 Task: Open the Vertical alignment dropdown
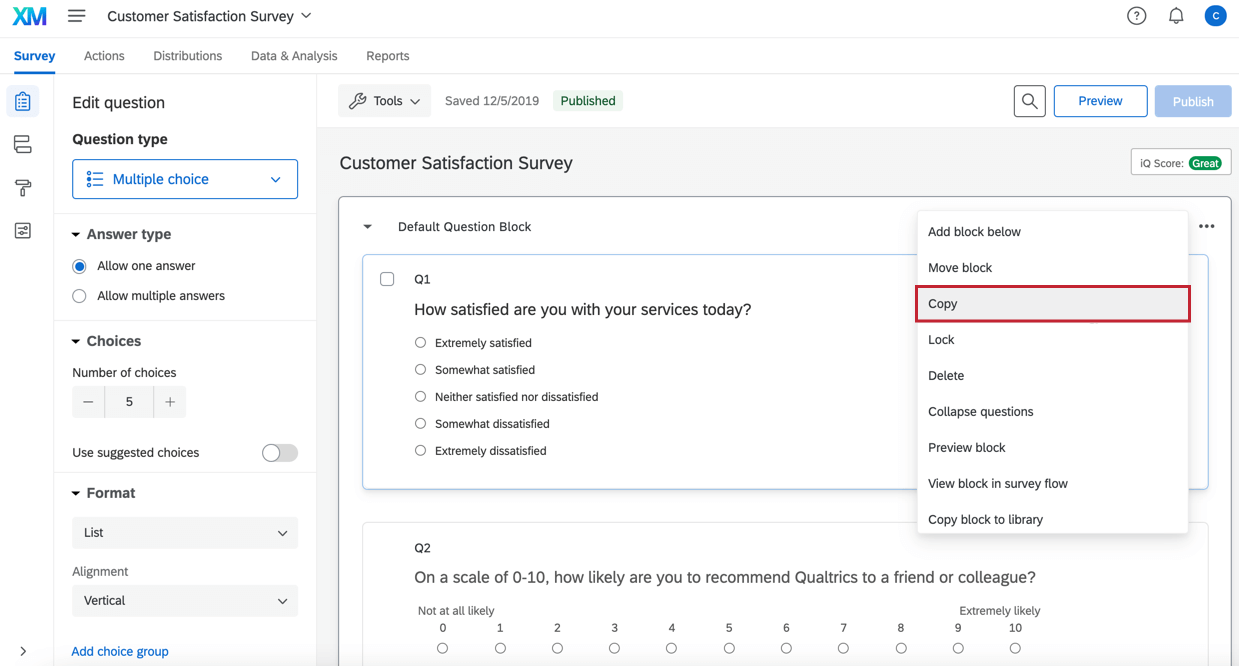coord(185,601)
